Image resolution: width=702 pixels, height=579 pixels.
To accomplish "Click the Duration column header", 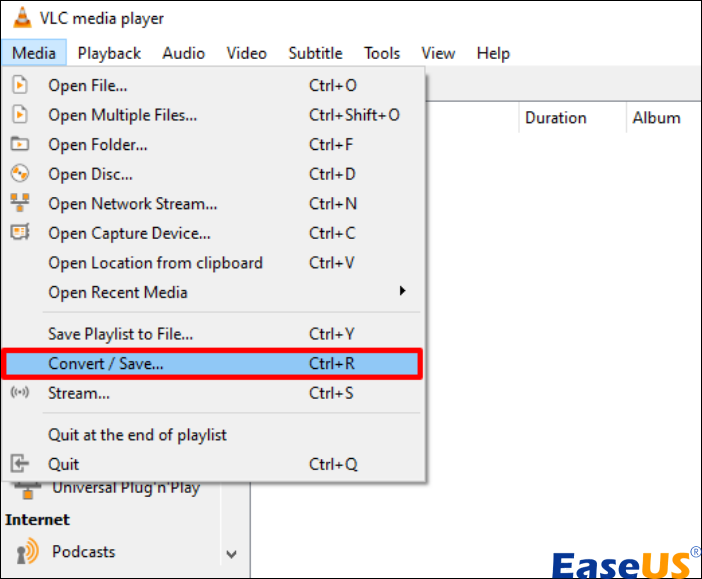I will [572, 118].
